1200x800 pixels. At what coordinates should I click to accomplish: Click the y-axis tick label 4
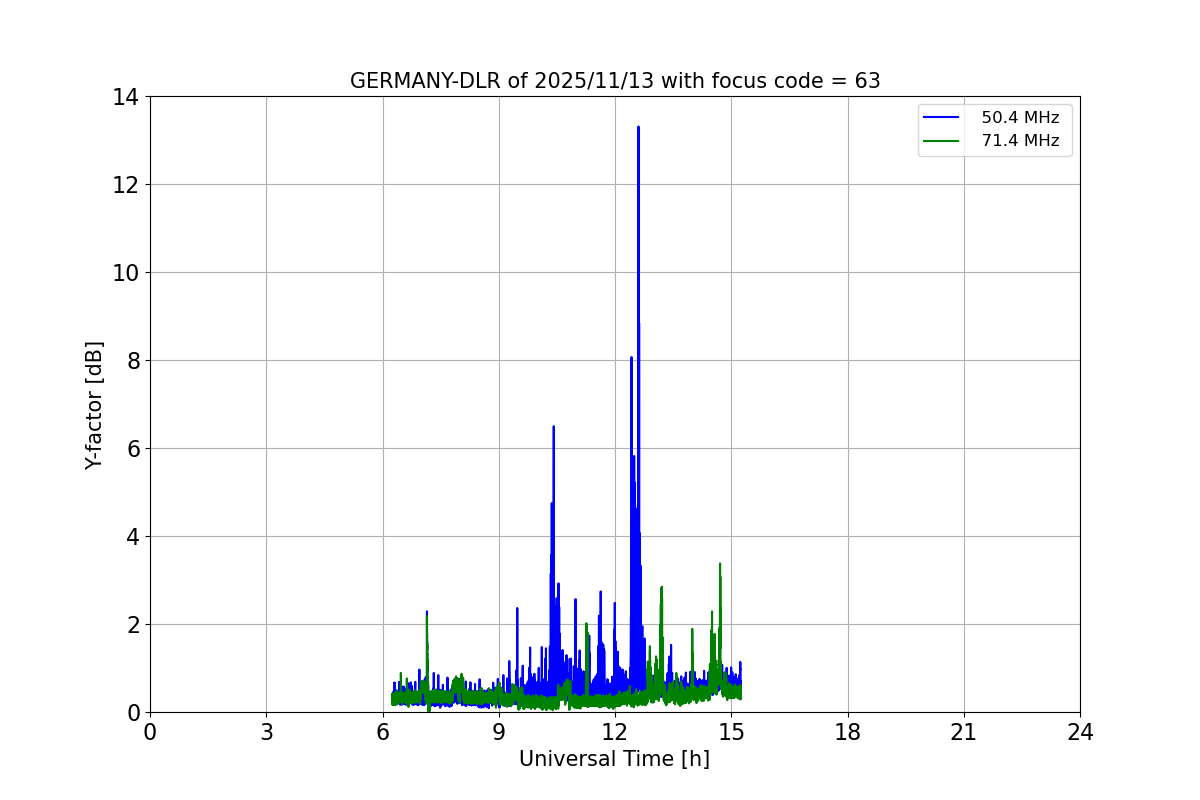(x=132, y=537)
